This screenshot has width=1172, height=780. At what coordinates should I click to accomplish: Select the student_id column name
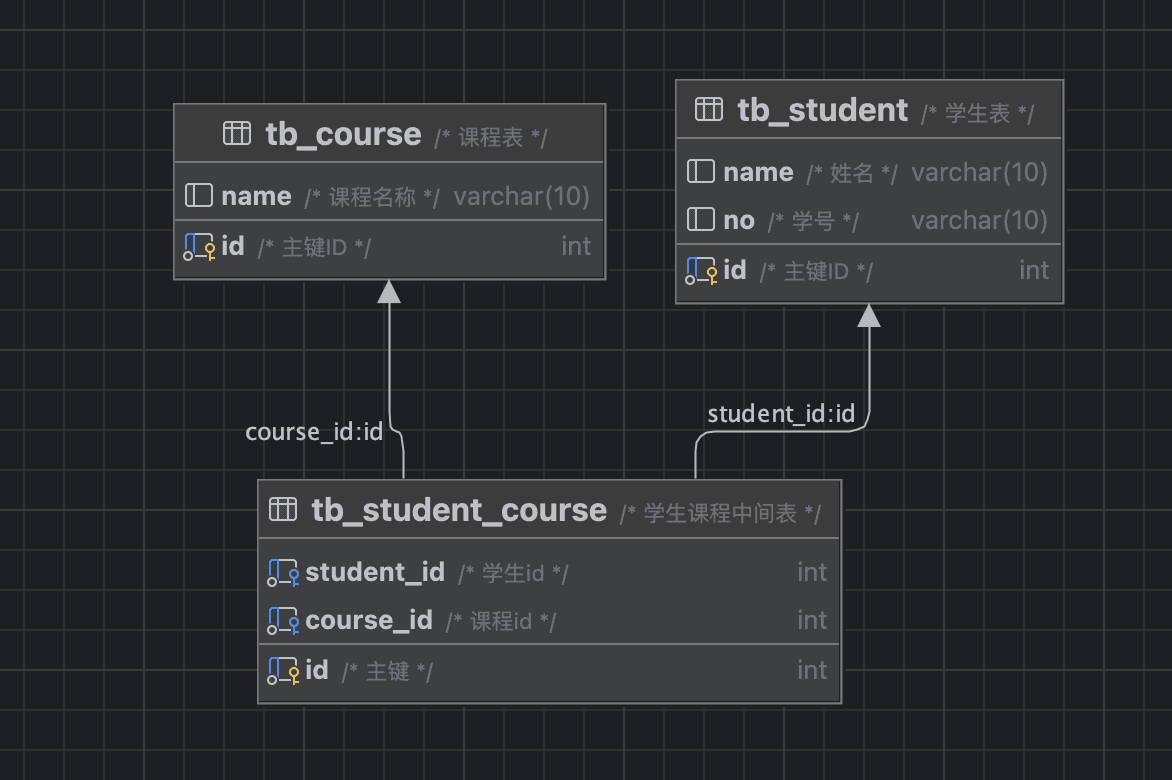click(375, 572)
